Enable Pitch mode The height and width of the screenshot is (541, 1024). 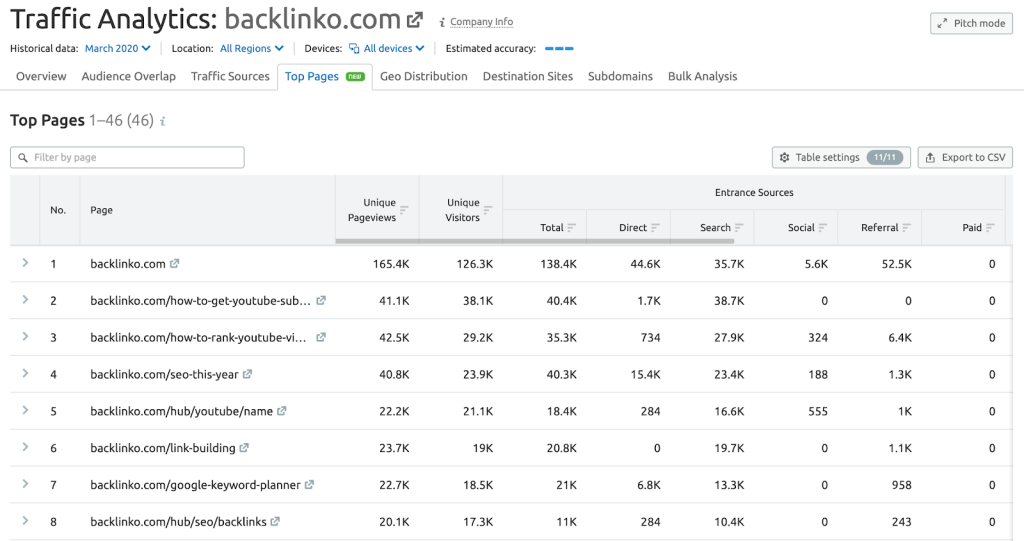coord(971,23)
